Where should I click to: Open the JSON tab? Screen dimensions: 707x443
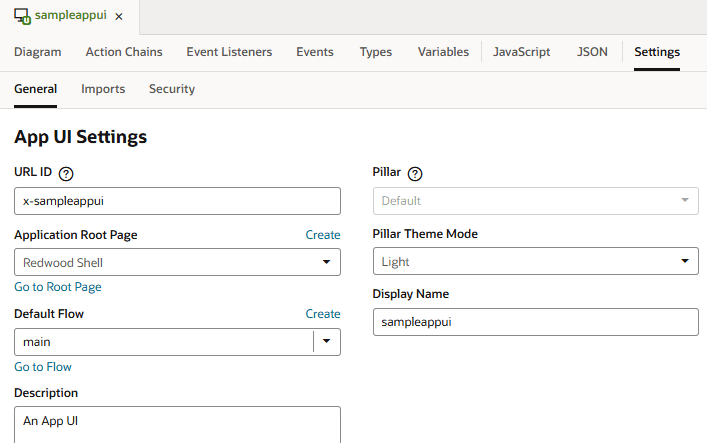(x=592, y=52)
